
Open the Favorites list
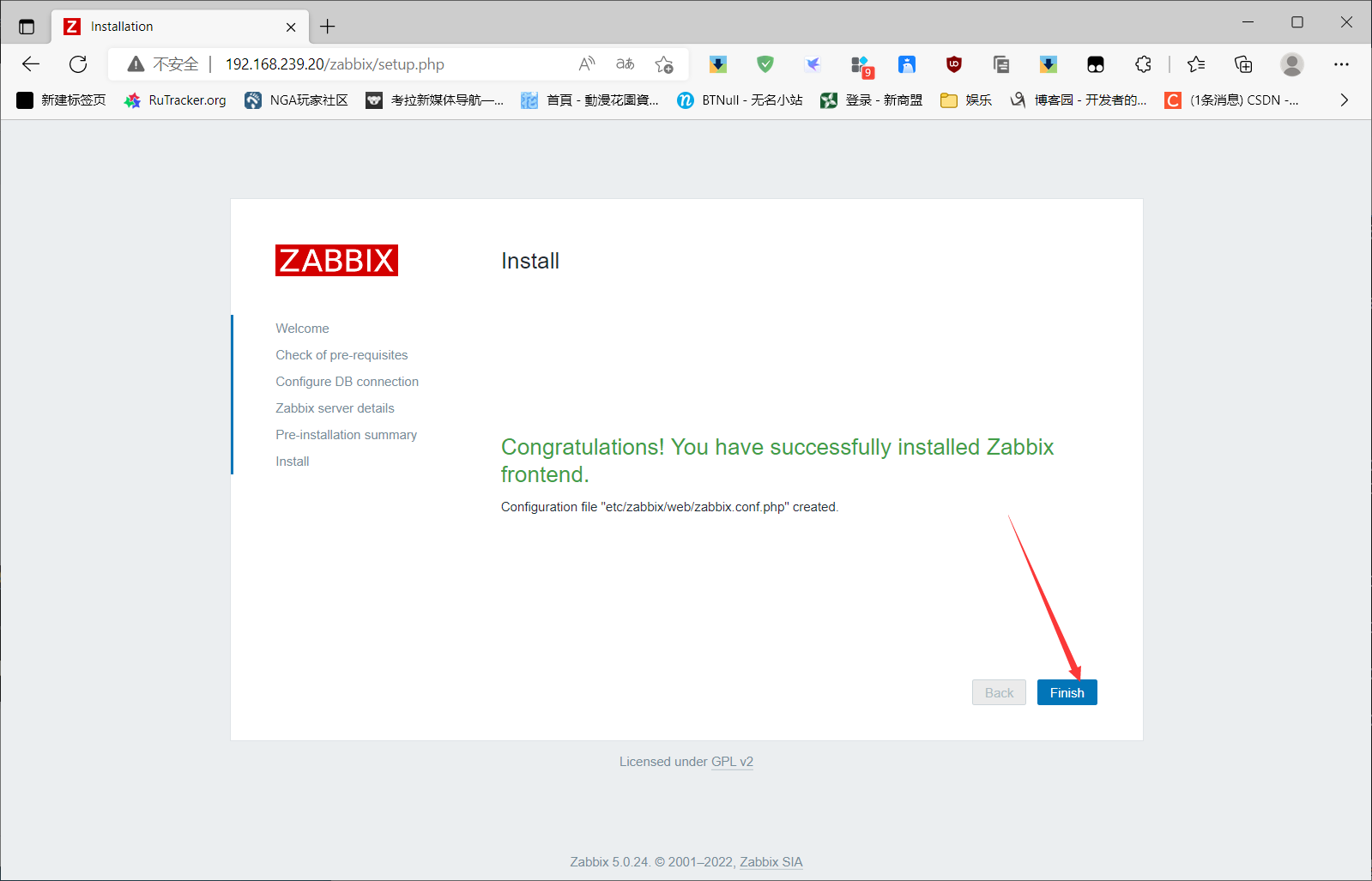point(1196,64)
